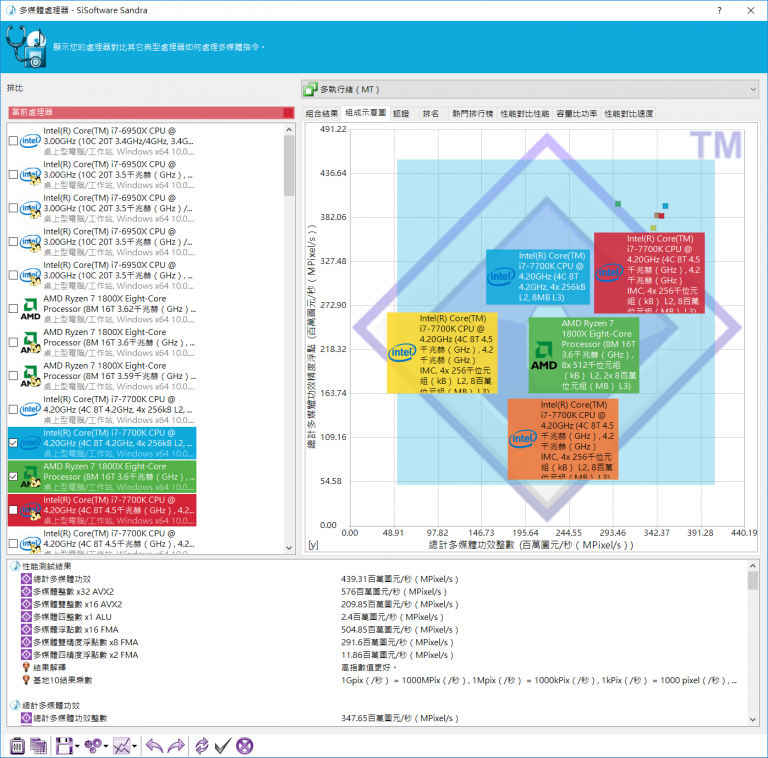Click the gears options toolbar icon

[93, 746]
